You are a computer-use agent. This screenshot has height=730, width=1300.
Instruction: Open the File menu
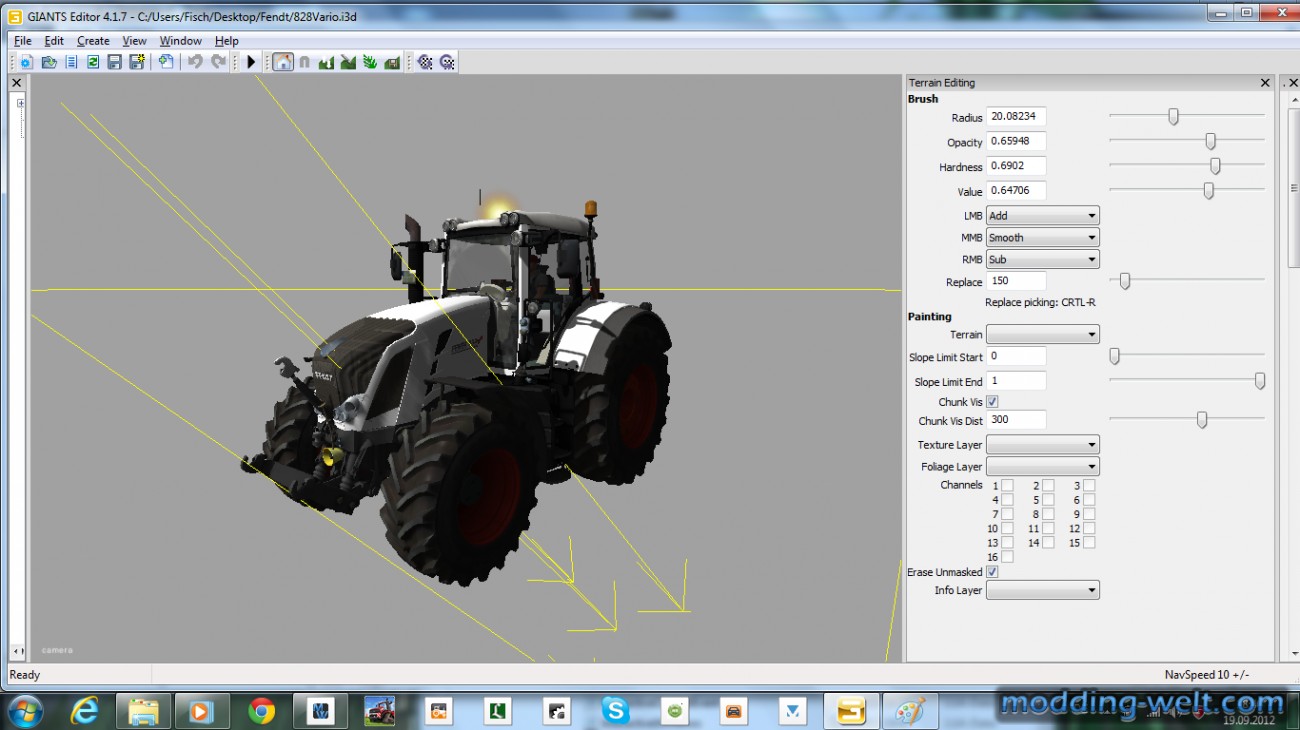pos(22,41)
